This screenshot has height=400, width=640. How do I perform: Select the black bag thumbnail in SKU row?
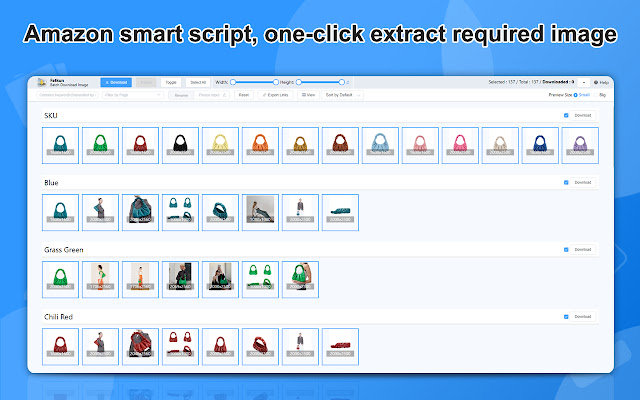[x=180, y=145]
